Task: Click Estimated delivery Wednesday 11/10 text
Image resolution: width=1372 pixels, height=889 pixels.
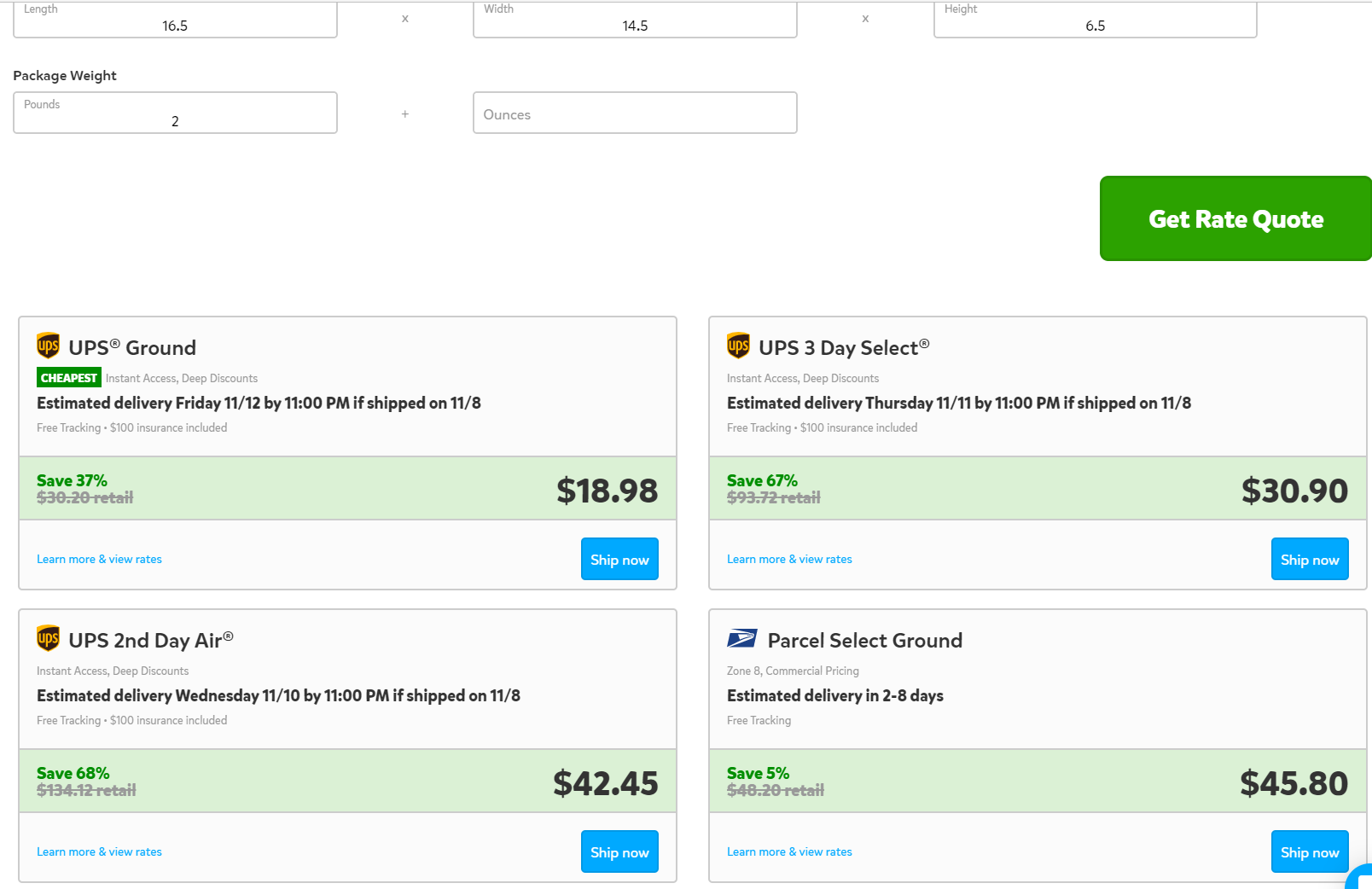Action: (x=278, y=695)
